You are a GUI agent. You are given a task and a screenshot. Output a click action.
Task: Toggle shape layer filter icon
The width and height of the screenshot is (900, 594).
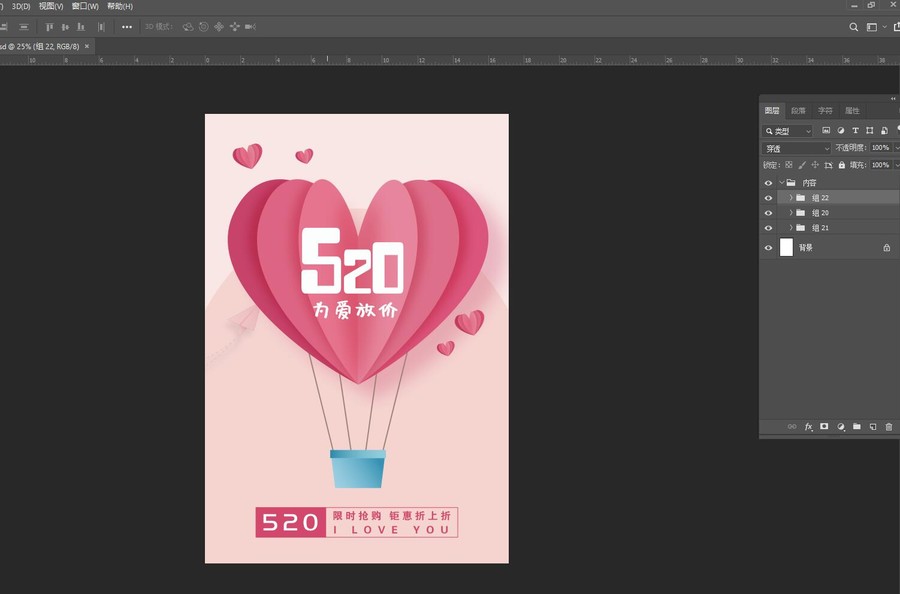click(x=870, y=131)
